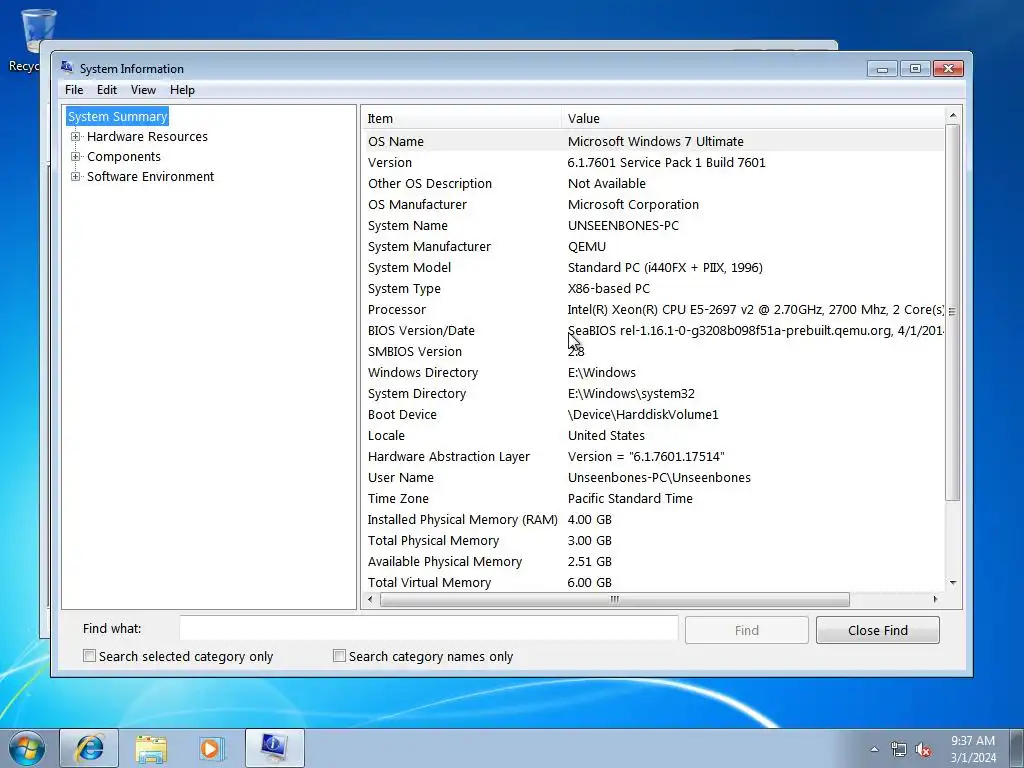The height and width of the screenshot is (768, 1024).
Task: Select Components tree label
Action: (123, 157)
